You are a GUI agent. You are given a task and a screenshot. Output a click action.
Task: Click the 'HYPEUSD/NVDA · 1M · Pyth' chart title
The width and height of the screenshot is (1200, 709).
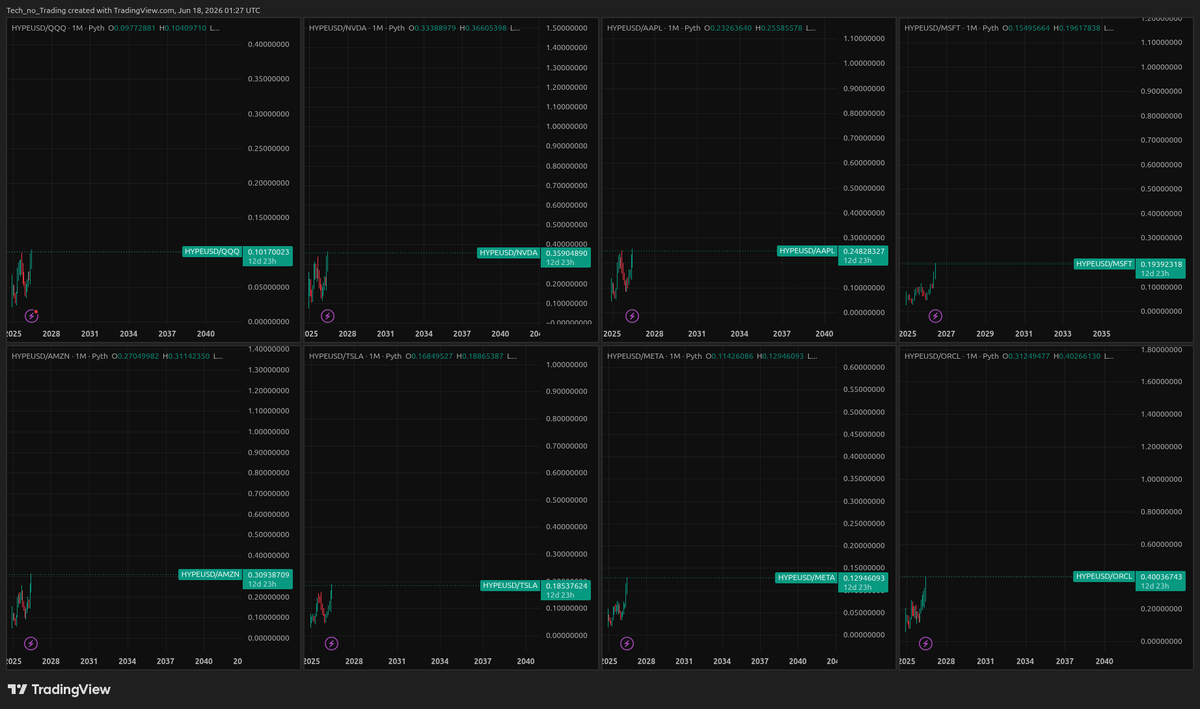click(357, 28)
